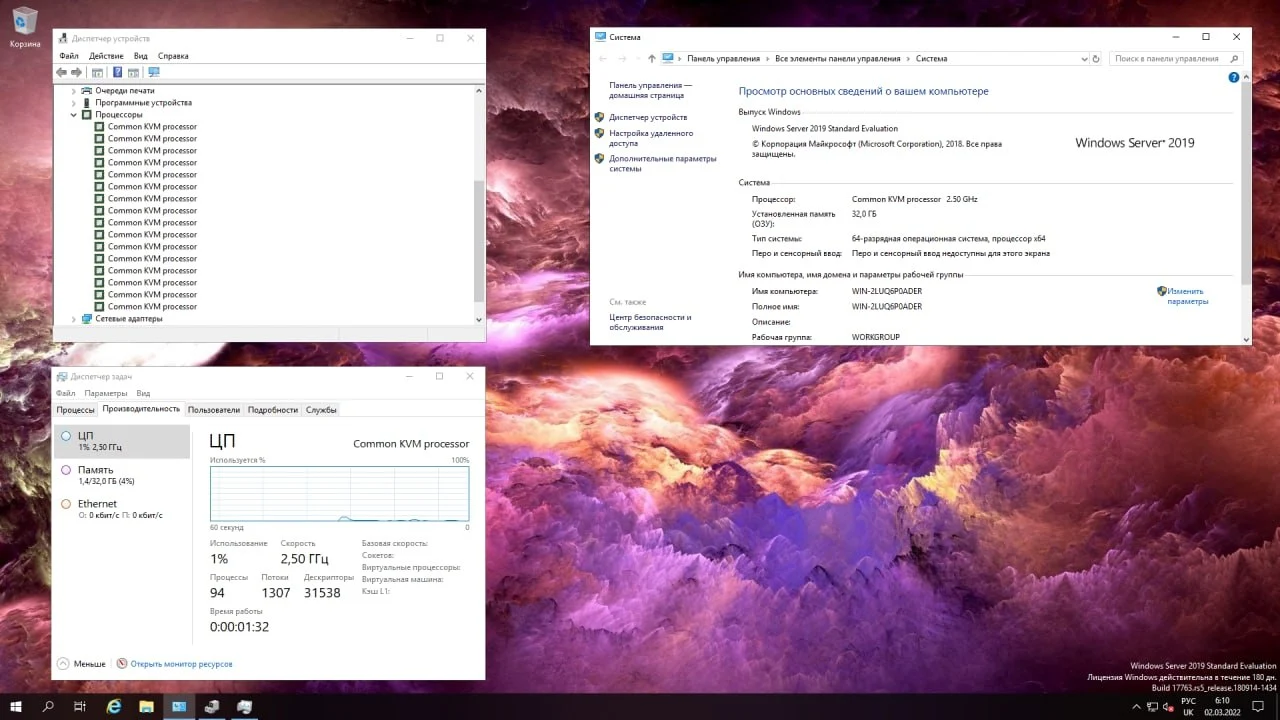Open Файл menu in Task Manager
The width and height of the screenshot is (1280, 720).
tap(65, 393)
